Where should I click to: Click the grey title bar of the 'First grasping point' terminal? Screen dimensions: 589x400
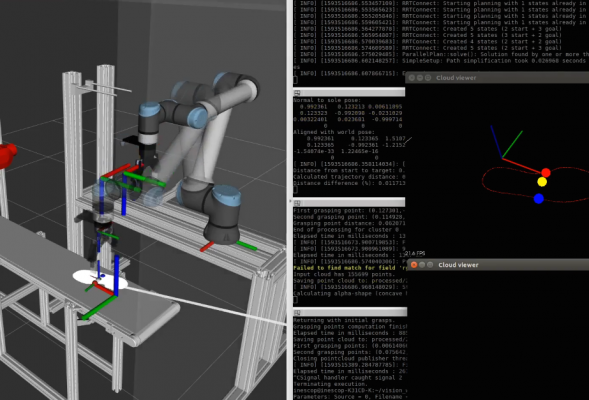coord(349,202)
